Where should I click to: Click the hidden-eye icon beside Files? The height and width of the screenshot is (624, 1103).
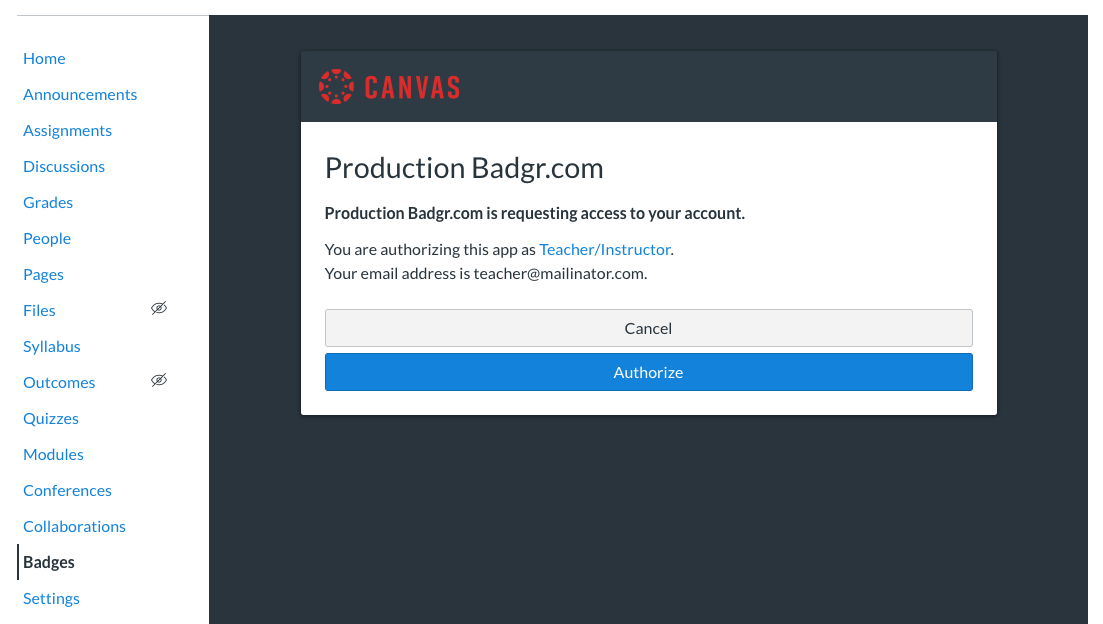(159, 308)
